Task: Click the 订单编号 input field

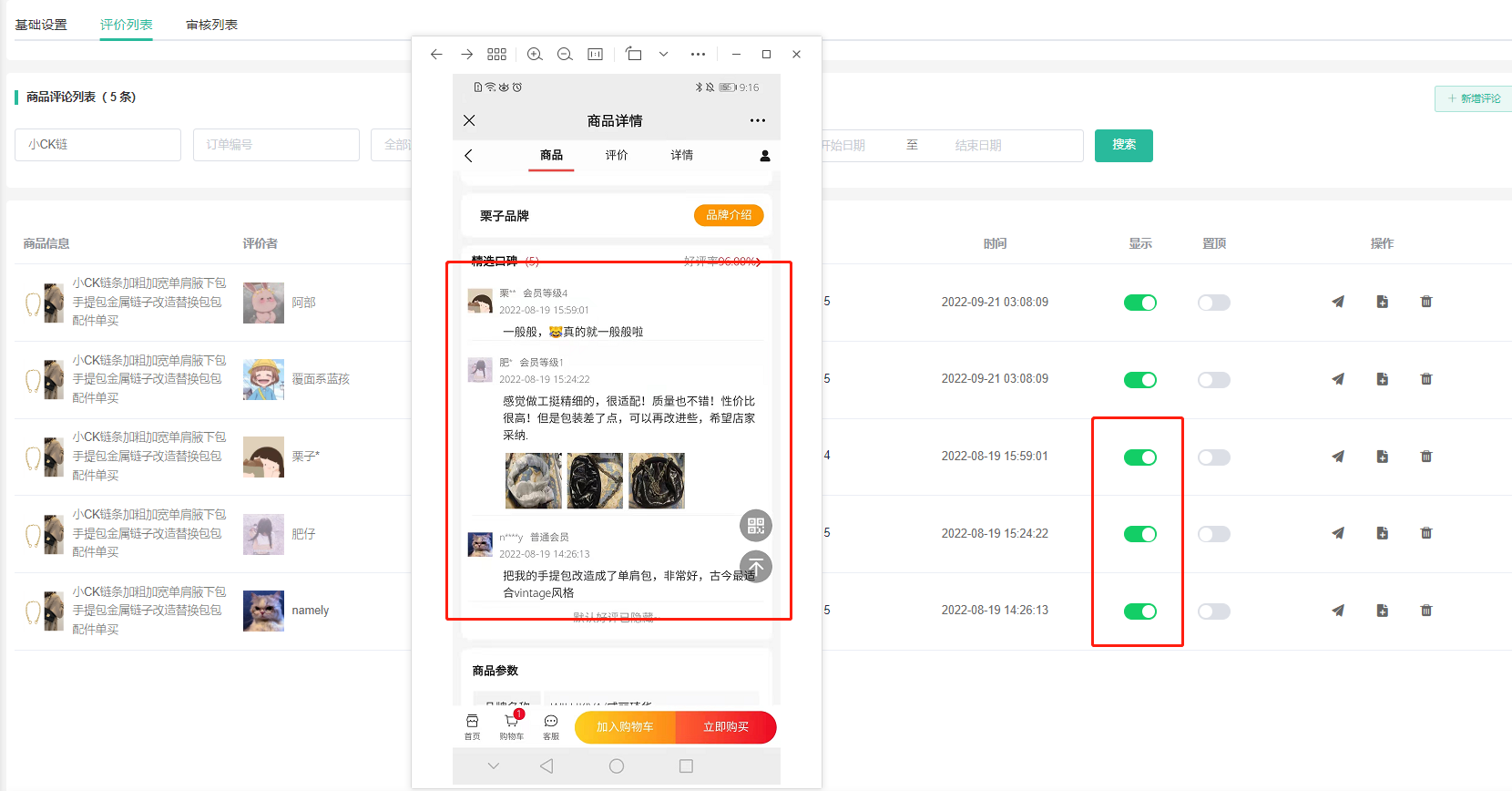Action: (x=275, y=145)
